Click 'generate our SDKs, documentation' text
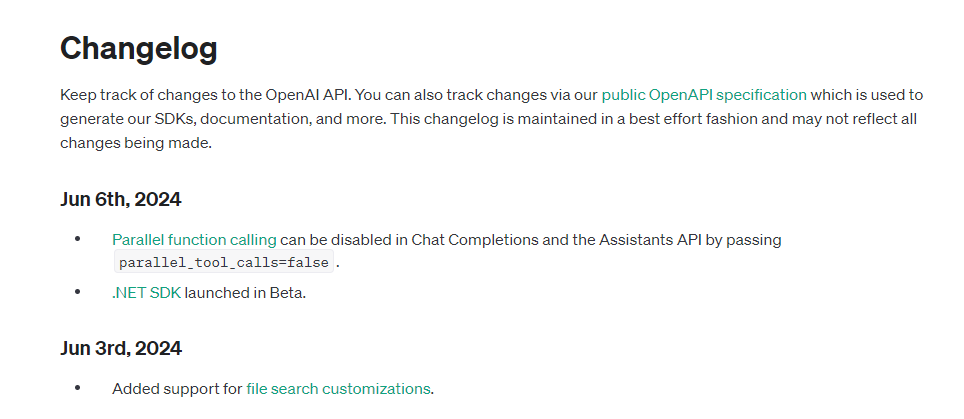 [184, 119]
